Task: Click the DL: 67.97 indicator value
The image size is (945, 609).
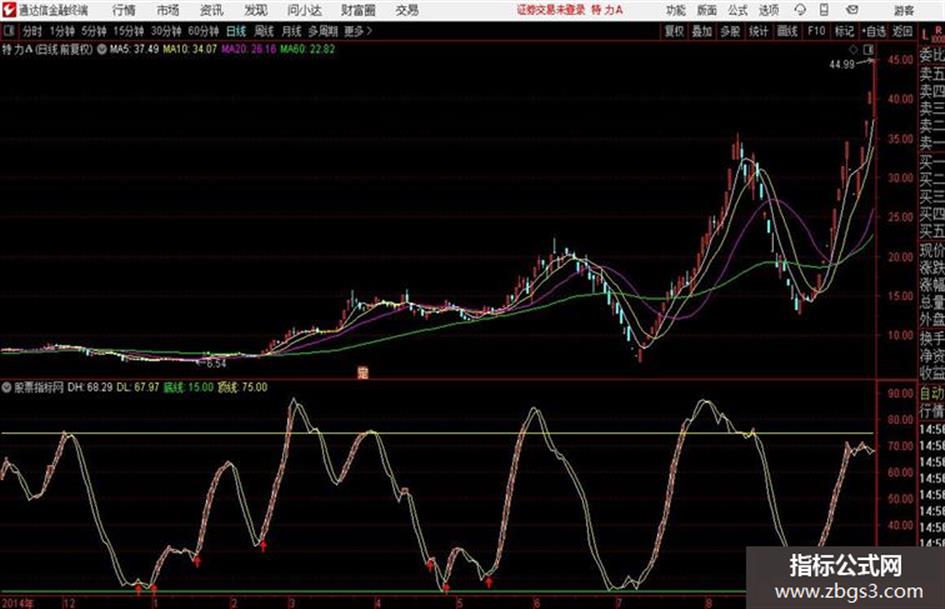Action: pos(137,388)
